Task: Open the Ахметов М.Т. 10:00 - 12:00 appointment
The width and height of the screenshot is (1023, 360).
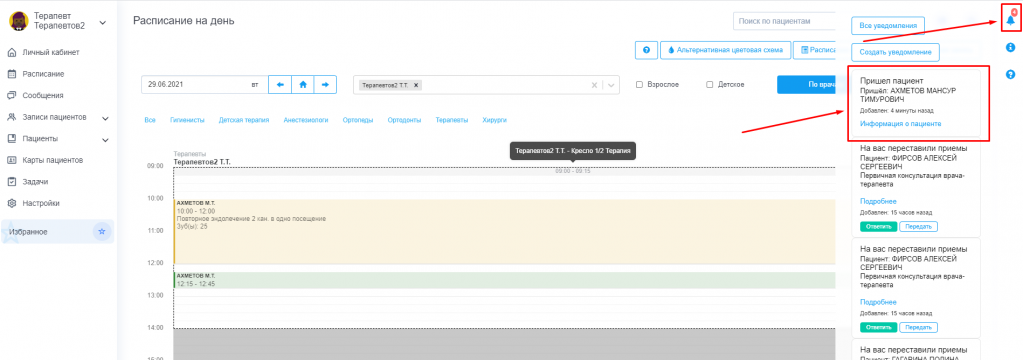Action: [504, 231]
